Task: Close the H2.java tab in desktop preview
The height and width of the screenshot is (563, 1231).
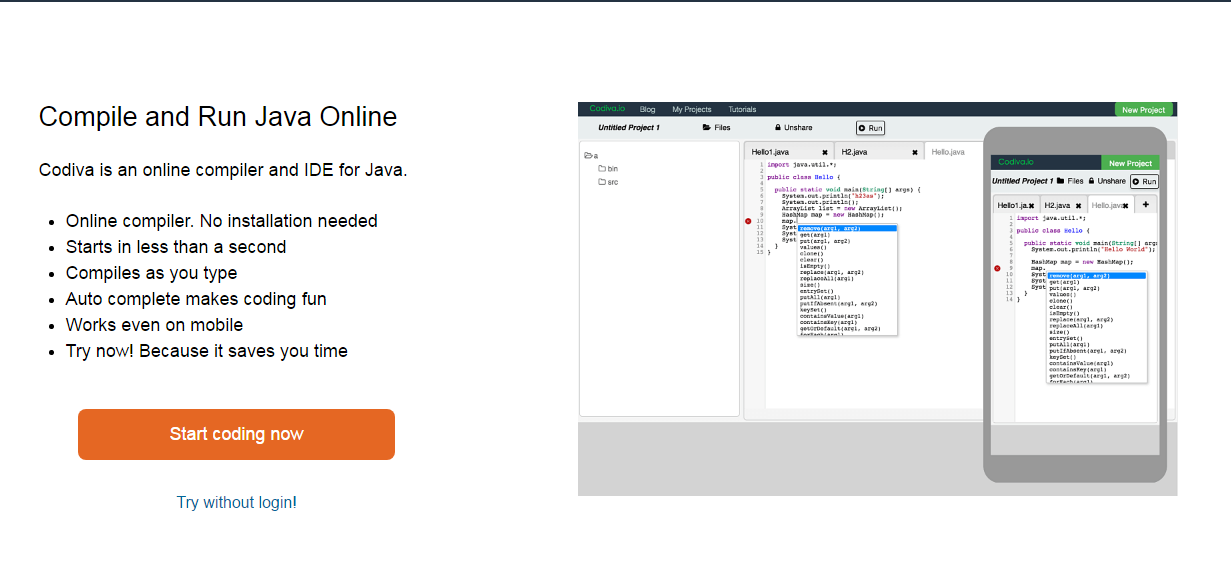Action: (914, 153)
